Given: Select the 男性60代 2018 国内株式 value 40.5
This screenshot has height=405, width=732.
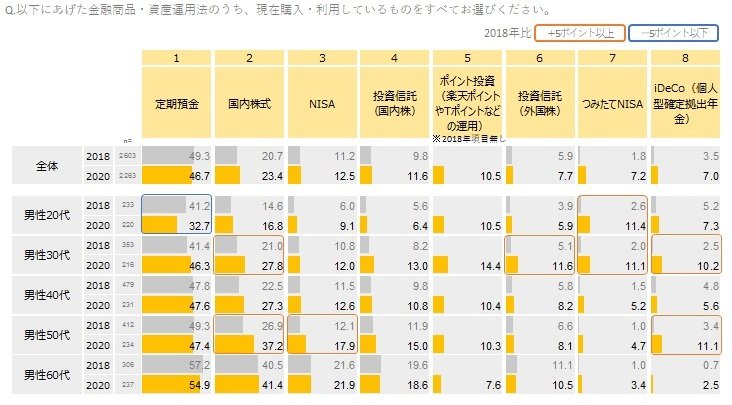Looking at the screenshot, I should pos(273,365).
